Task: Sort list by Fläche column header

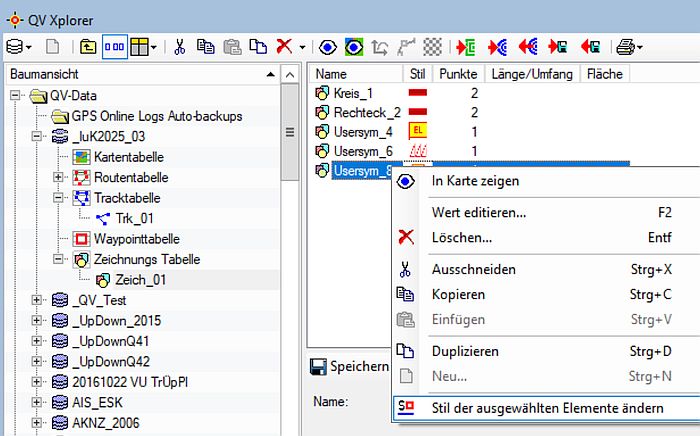Action: (605, 74)
